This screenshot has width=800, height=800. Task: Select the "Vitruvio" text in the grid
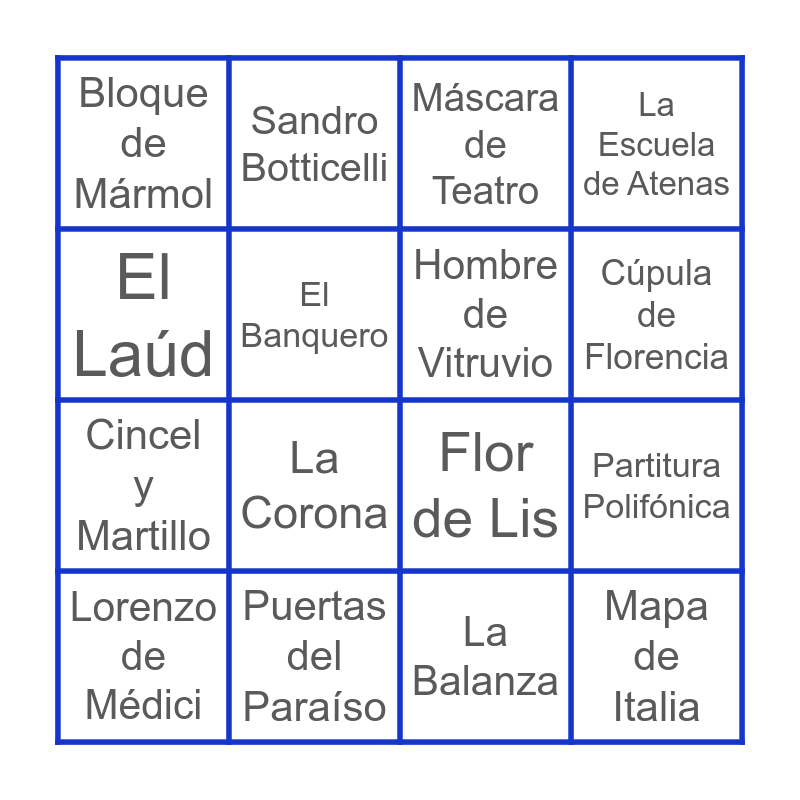point(486,363)
